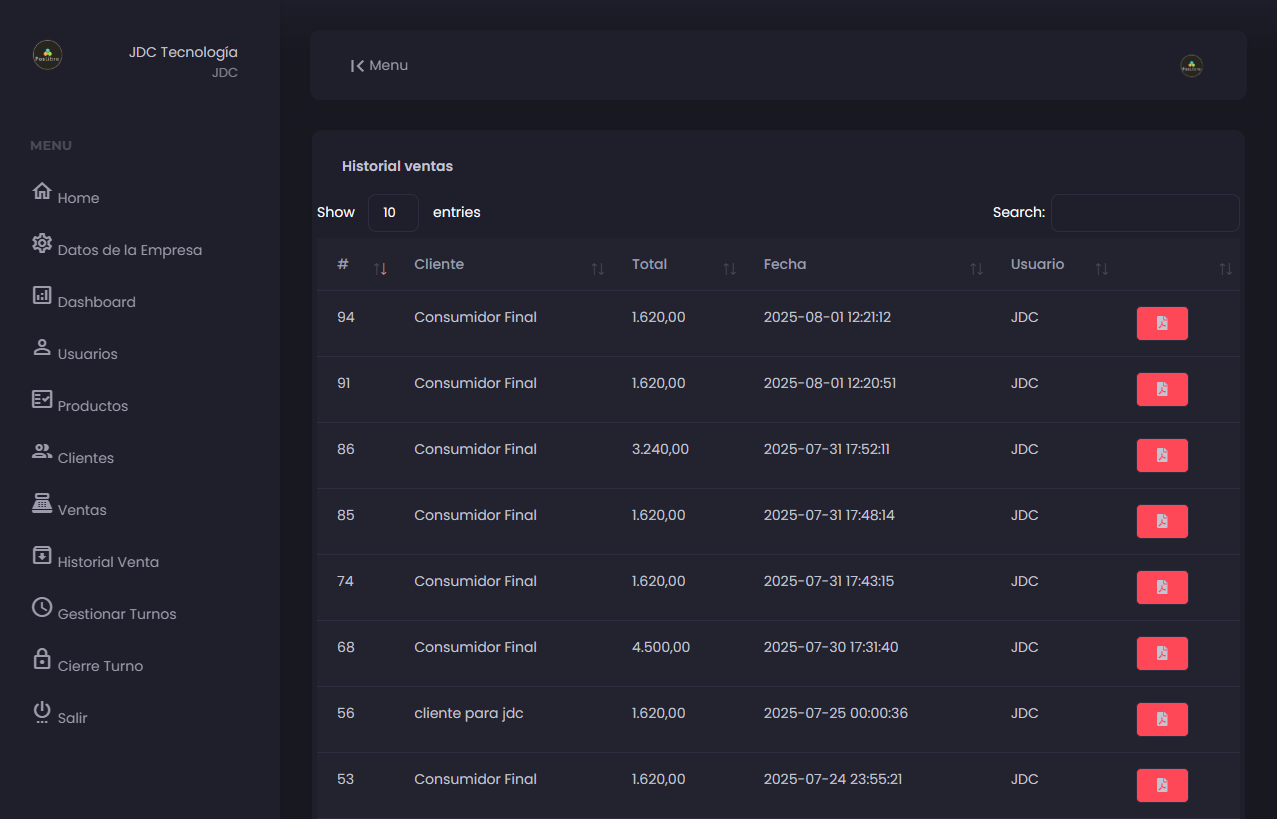The width and height of the screenshot is (1277, 819).
Task: Click the Gestionar Turnos clock icon
Action: [42, 607]
